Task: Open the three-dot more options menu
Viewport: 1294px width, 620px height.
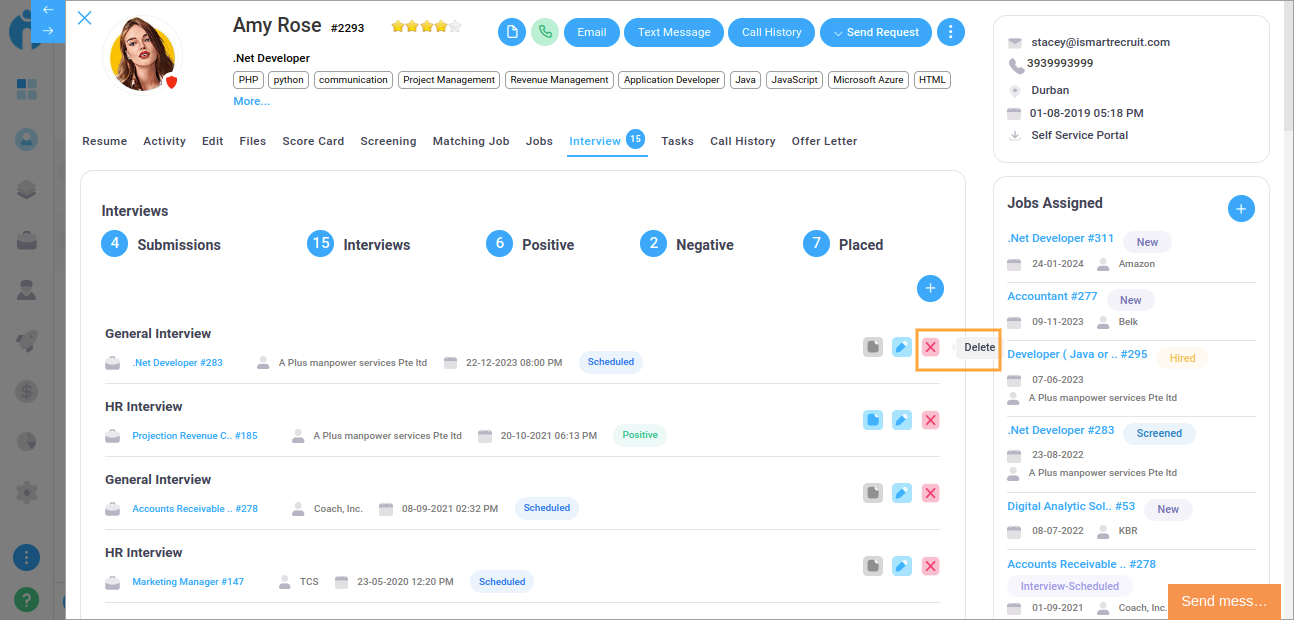Action: point(951,32)
